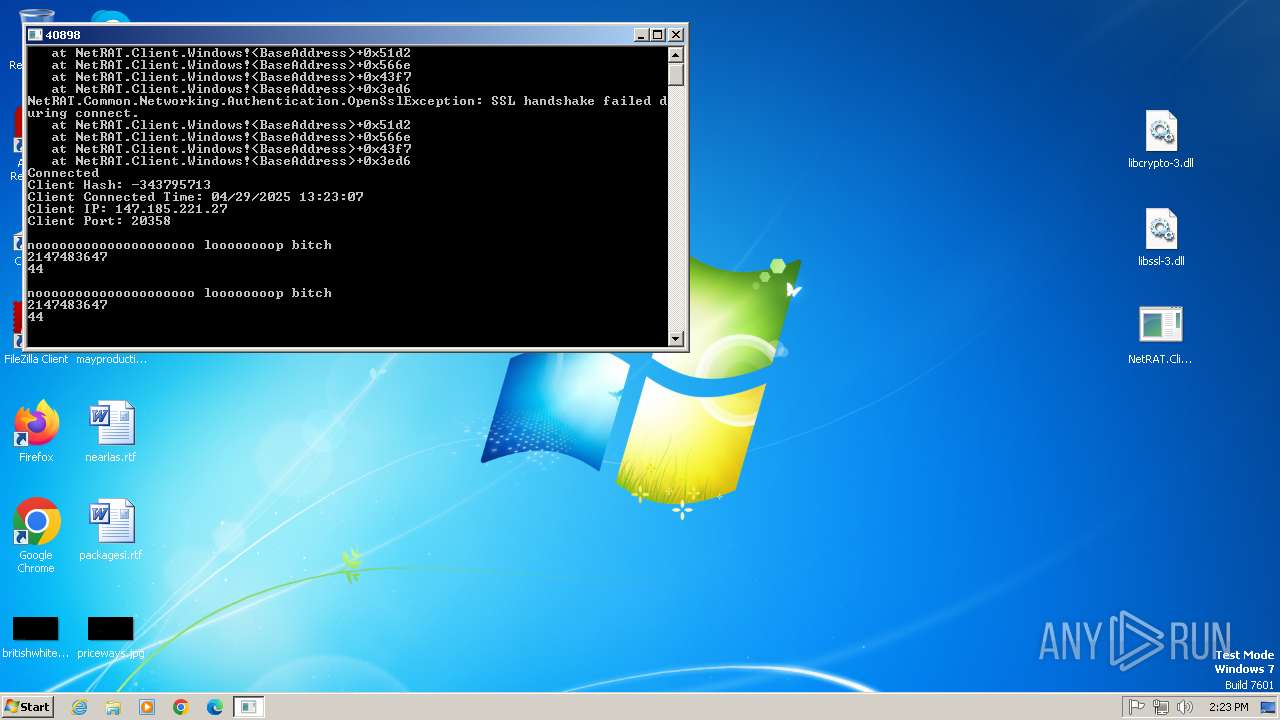Open the libcrypto-3.dll desktop file
Viewport: 1280px width, 720px height.
(x=1160, y=140)
